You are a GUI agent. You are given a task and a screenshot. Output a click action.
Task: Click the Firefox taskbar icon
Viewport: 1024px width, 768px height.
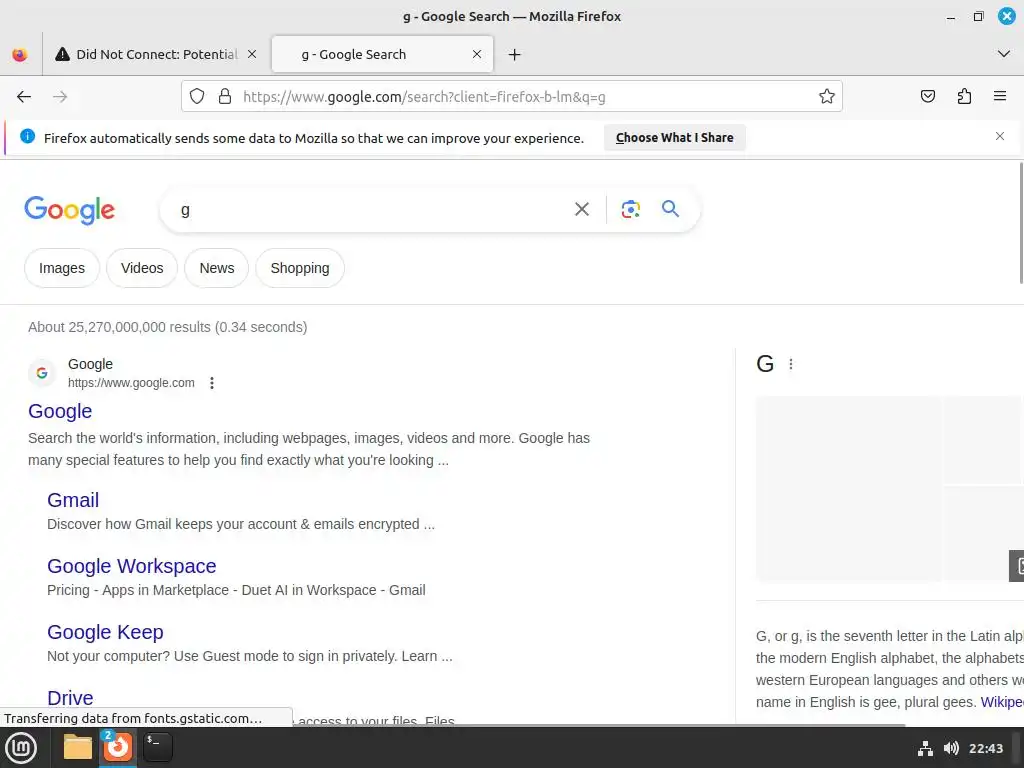click(x=118, y=748)
